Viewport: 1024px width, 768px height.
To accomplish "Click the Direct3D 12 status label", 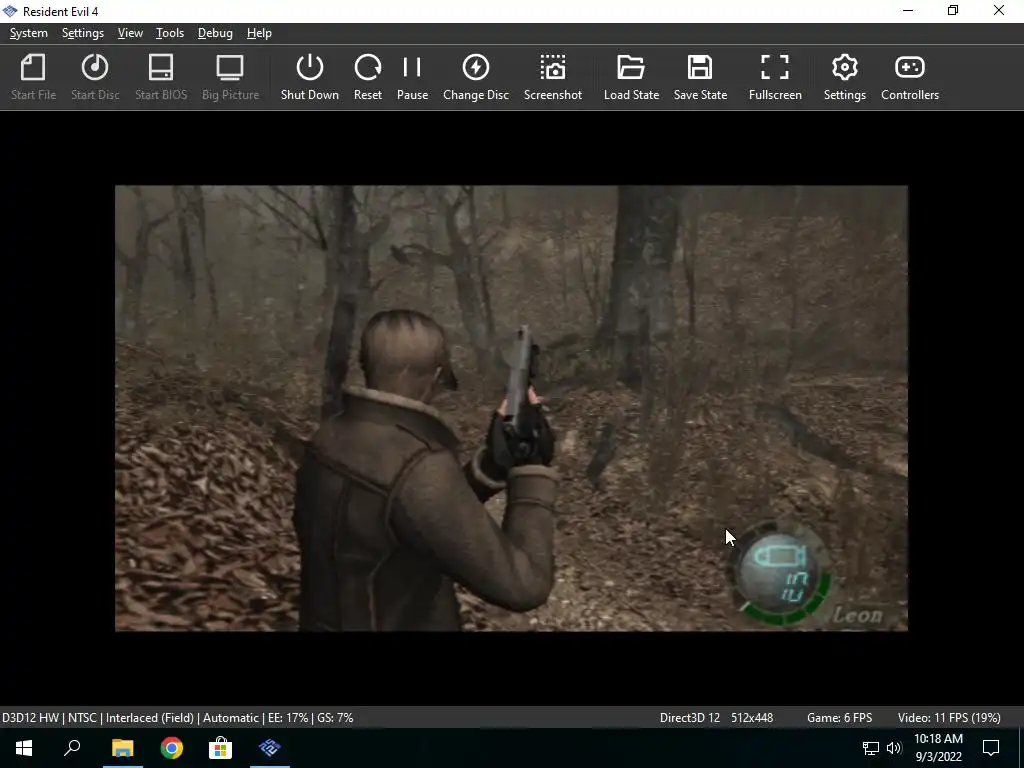I will click(x=690, y=718).
